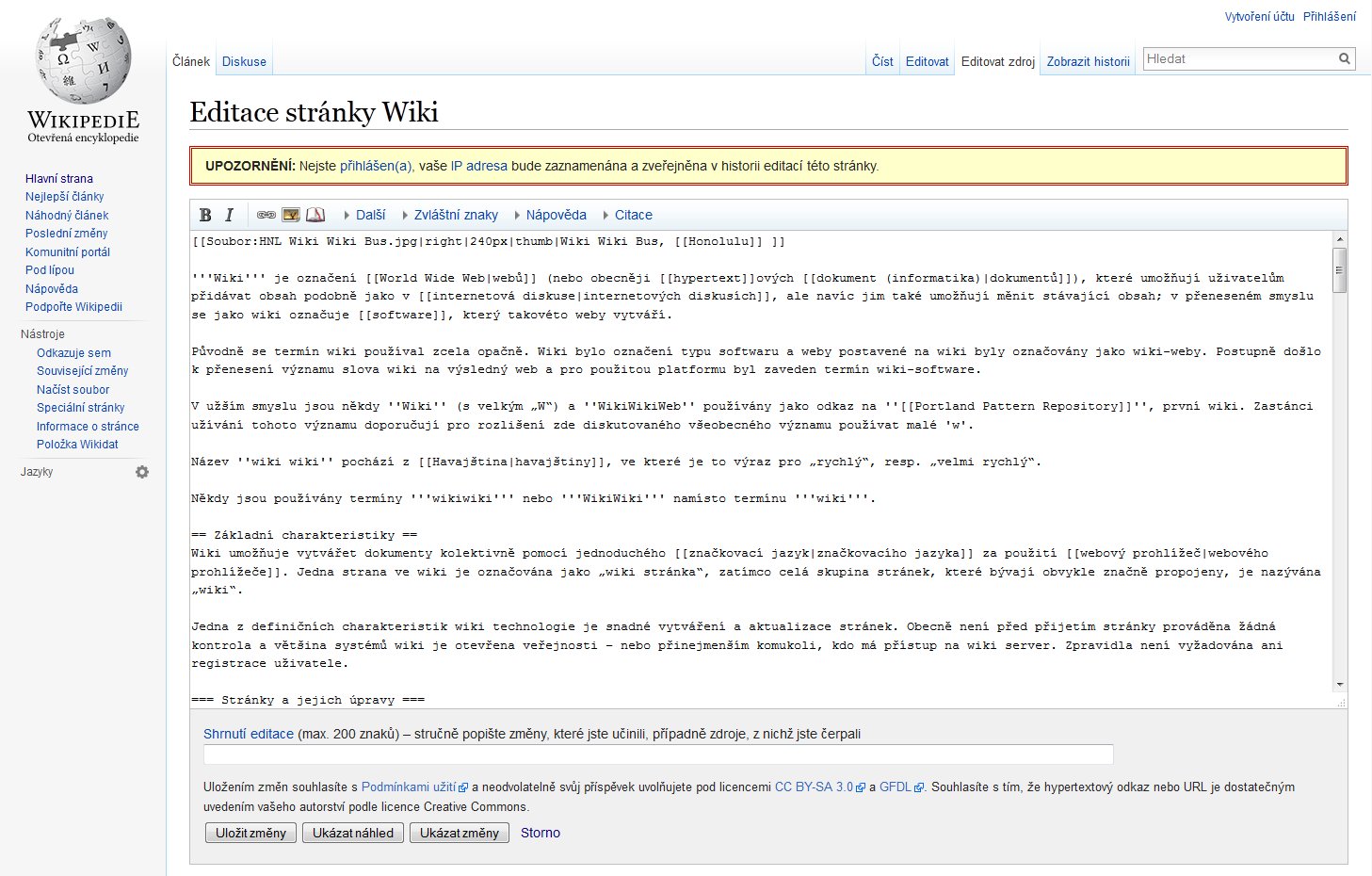
Task: Click the Ukázat změny button
Action: pos(460,833)
